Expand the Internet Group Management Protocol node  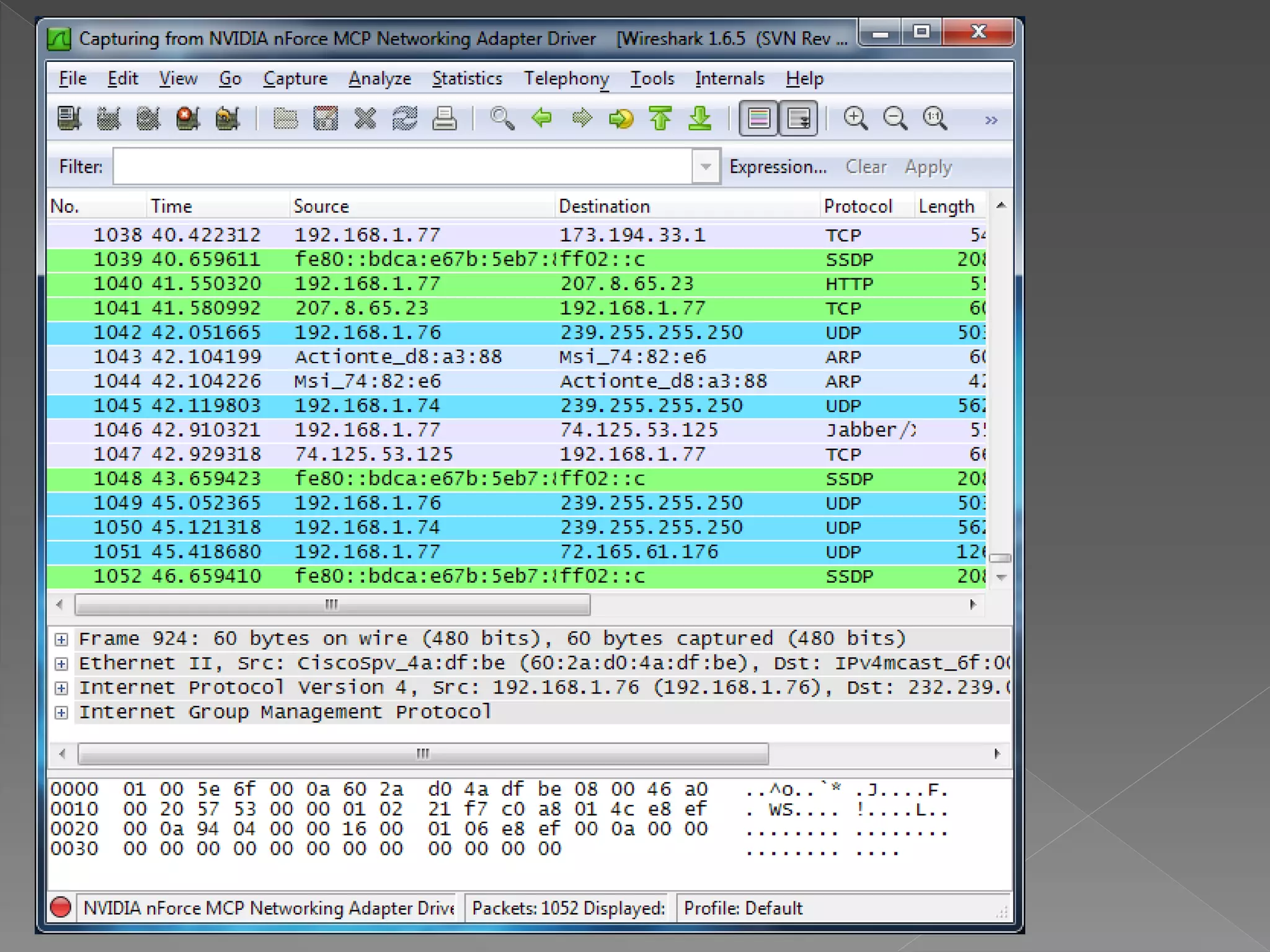pos(61,713)
